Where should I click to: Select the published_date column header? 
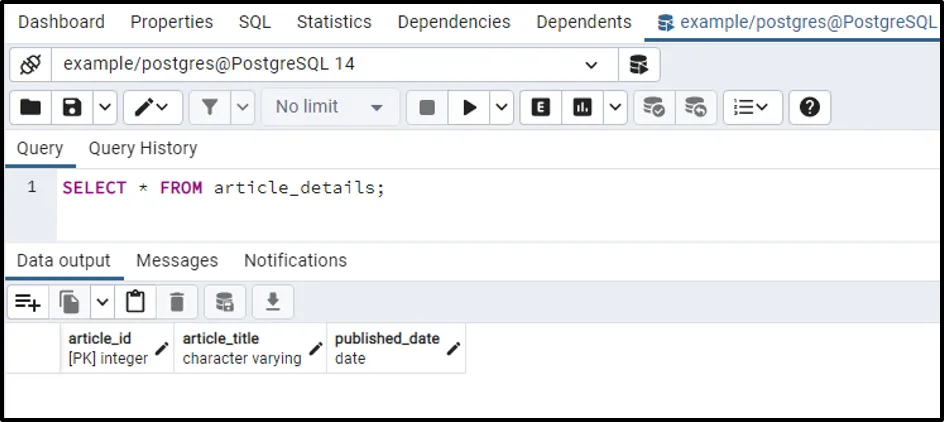[x=387, y=348]
